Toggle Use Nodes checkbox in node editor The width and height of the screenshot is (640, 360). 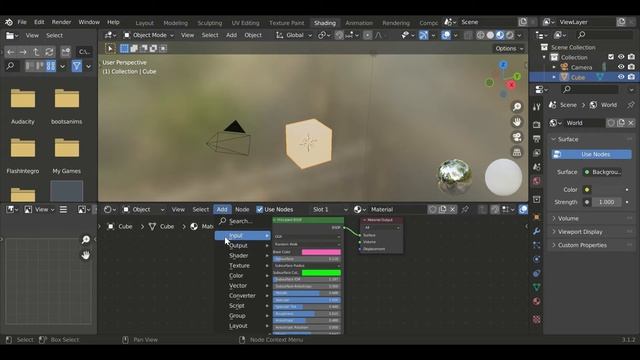pyautogui.click(x=260, y=209)
